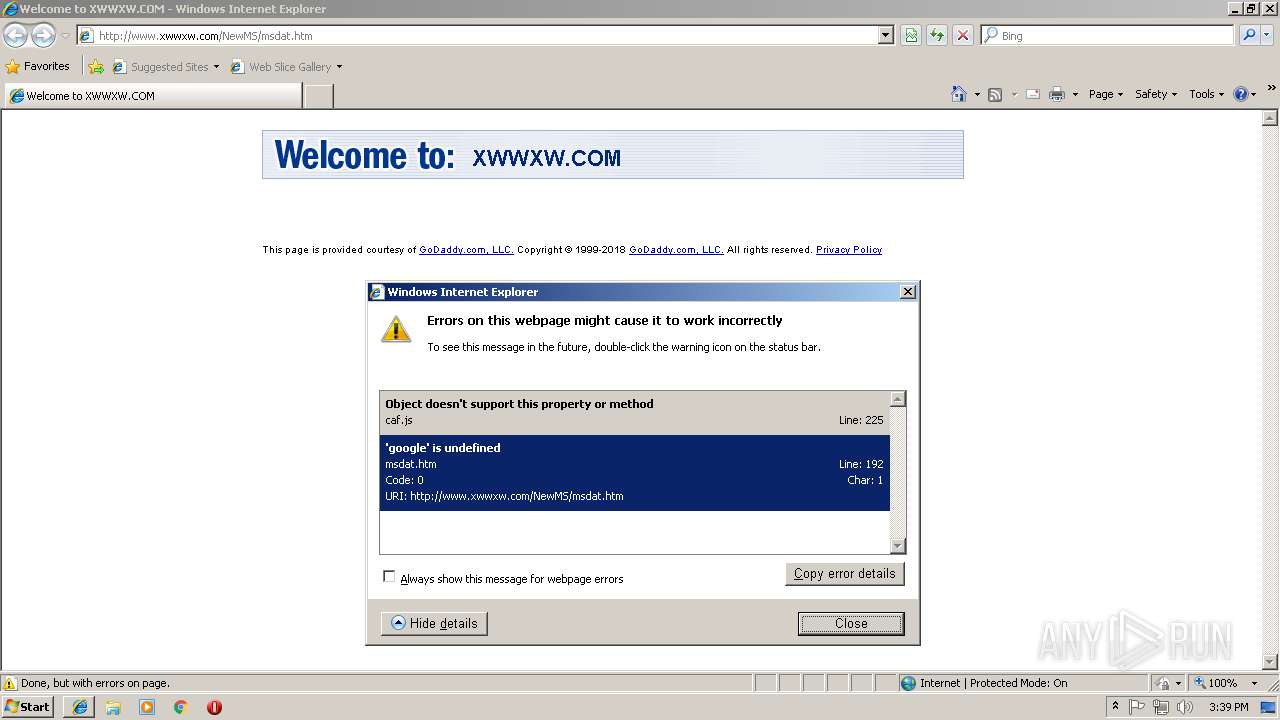Screen dimensions: 1280x720
Task: Open the Tools menu
Action: pyautogui.click(x=1206, y=94)
